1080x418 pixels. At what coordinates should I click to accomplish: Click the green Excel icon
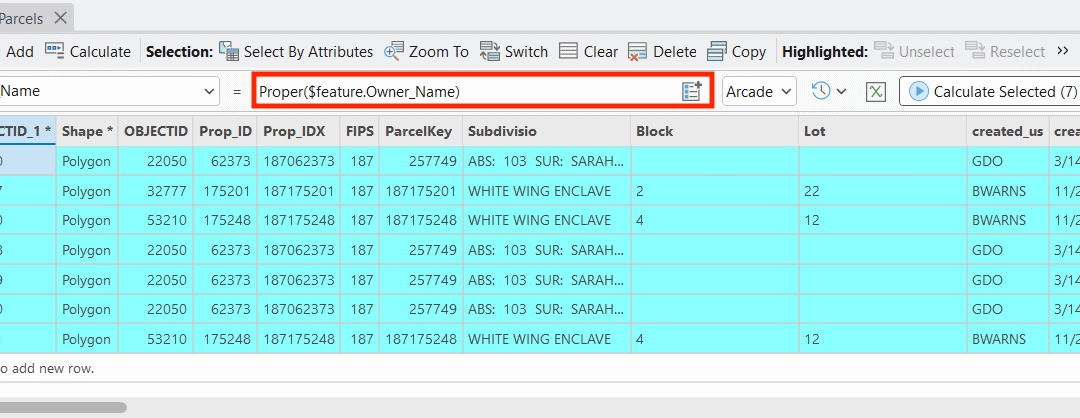[x=875, y=91]
